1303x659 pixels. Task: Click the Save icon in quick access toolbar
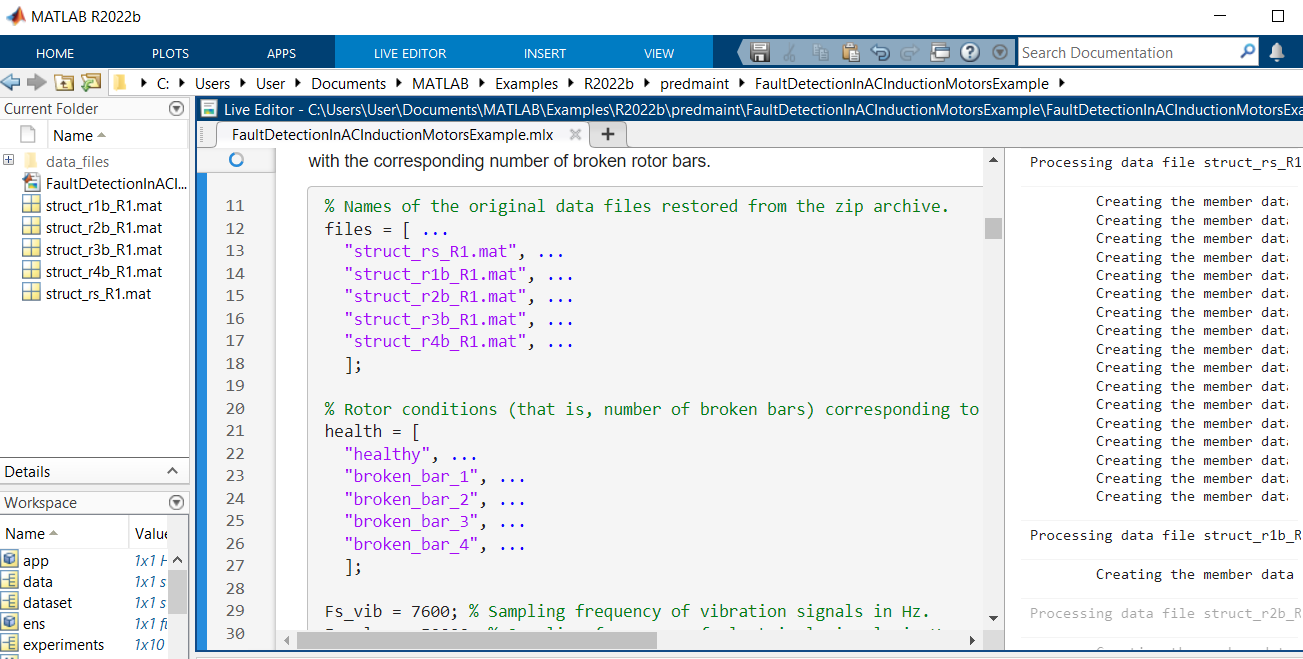[x=759, y=53]
